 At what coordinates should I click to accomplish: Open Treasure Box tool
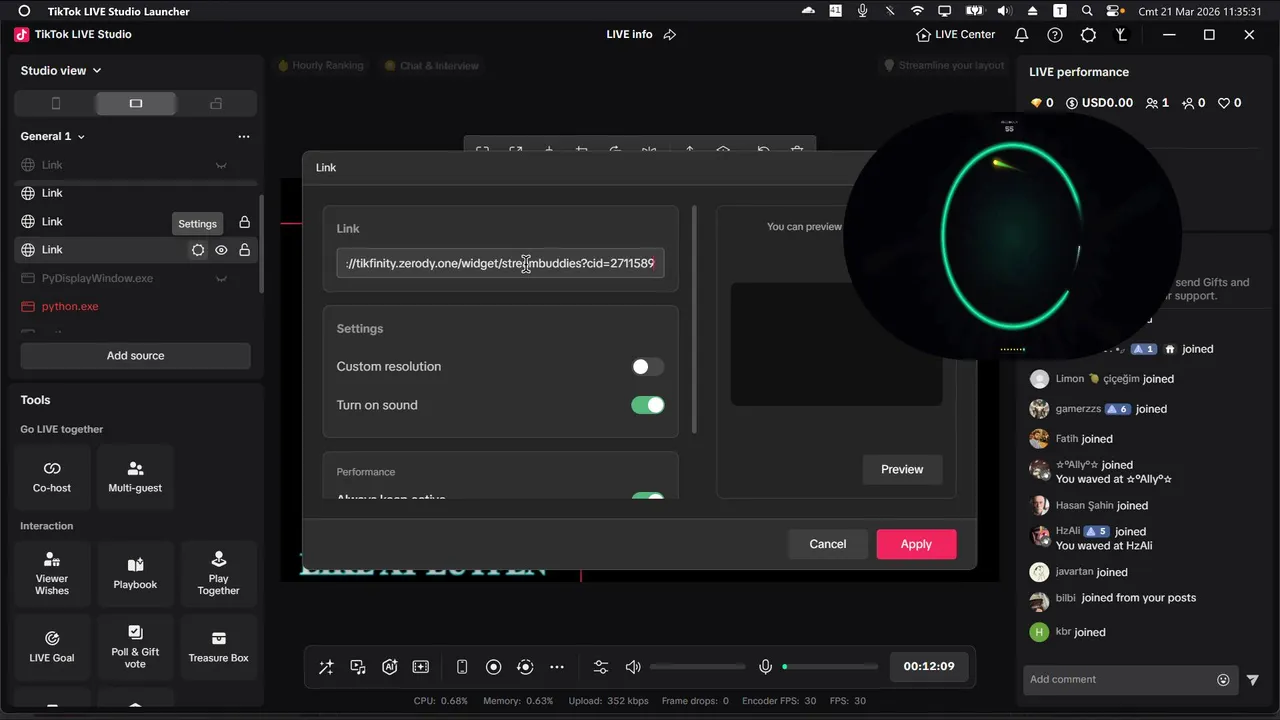[218, 647]
